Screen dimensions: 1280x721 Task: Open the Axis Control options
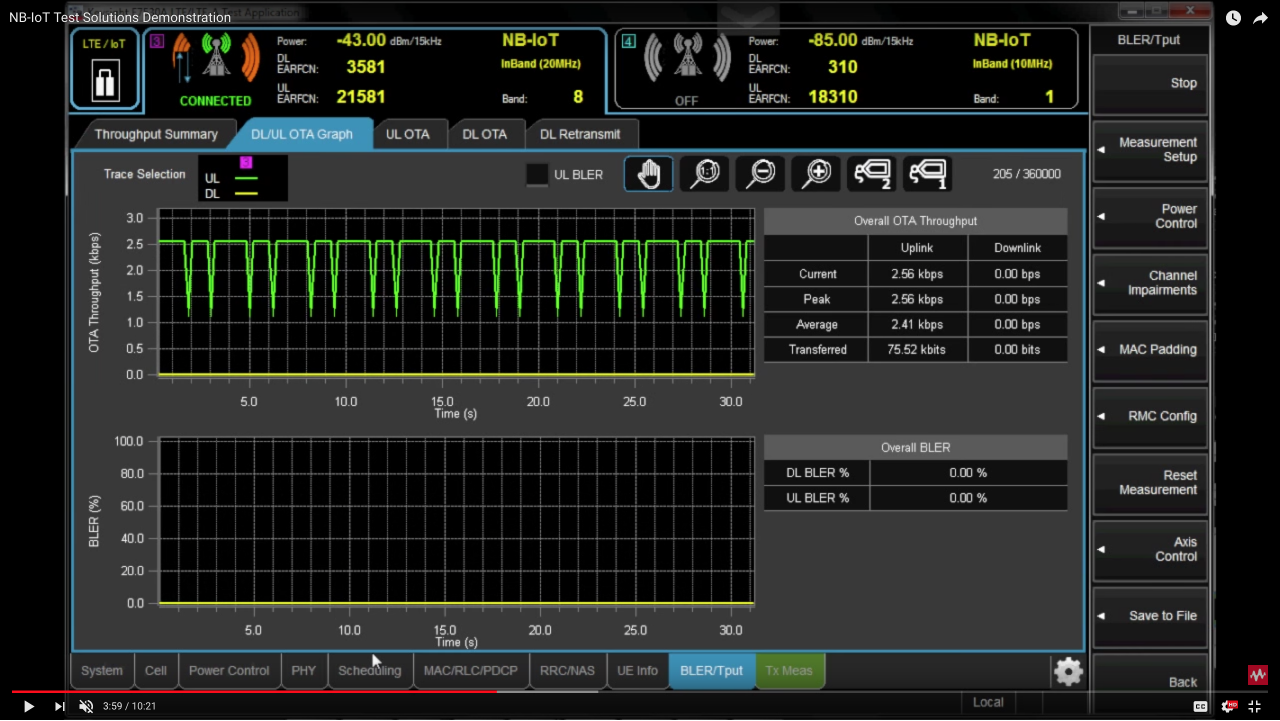point(1150,549)
